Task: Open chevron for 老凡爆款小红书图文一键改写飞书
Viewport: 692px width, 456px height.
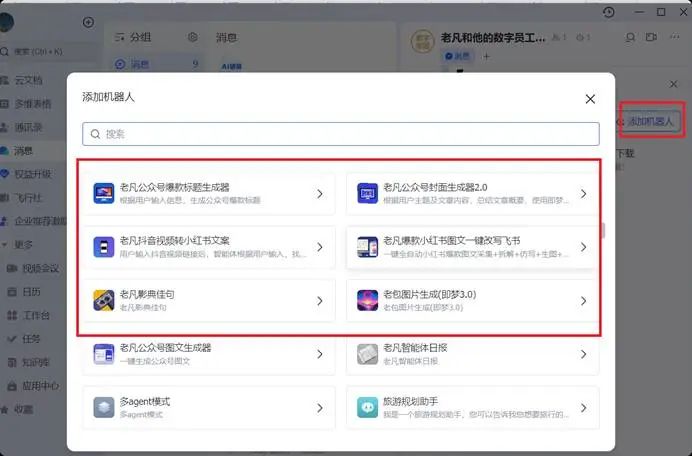Action: click(583, 247)
